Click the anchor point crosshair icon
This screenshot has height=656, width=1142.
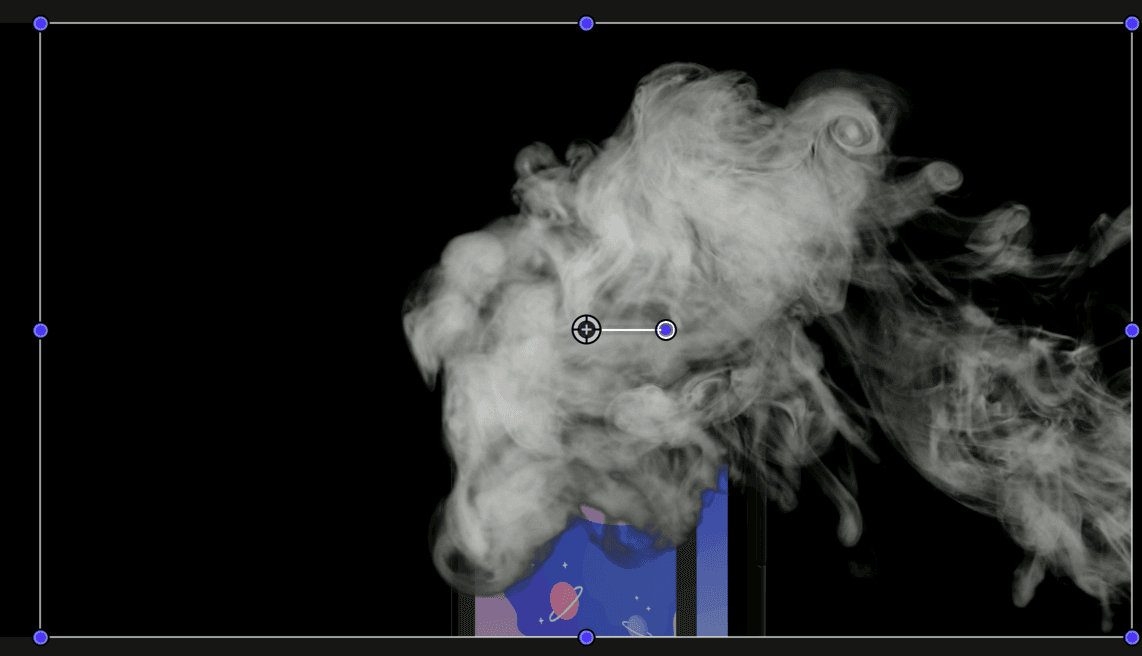pos(587,329)
